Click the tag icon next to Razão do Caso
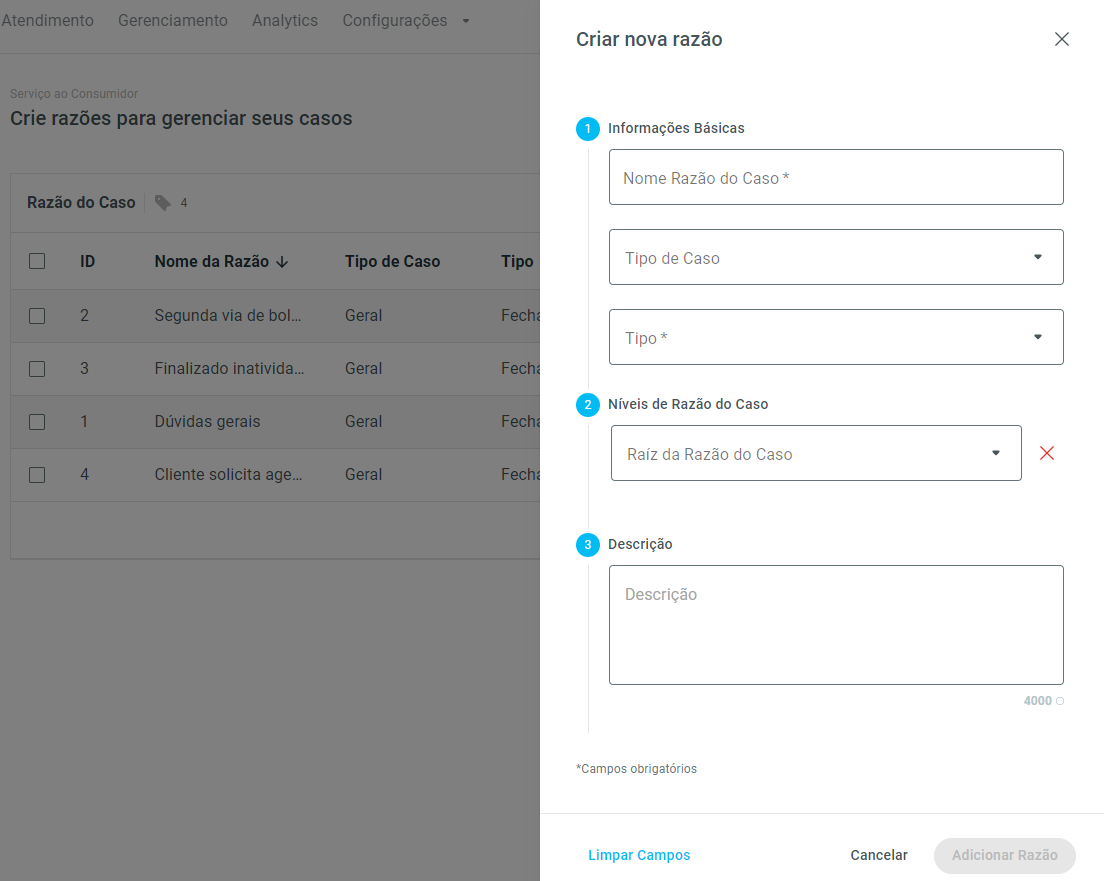Image resolution: width=1104 pixels, height=881 pixels. click(163, 203)
